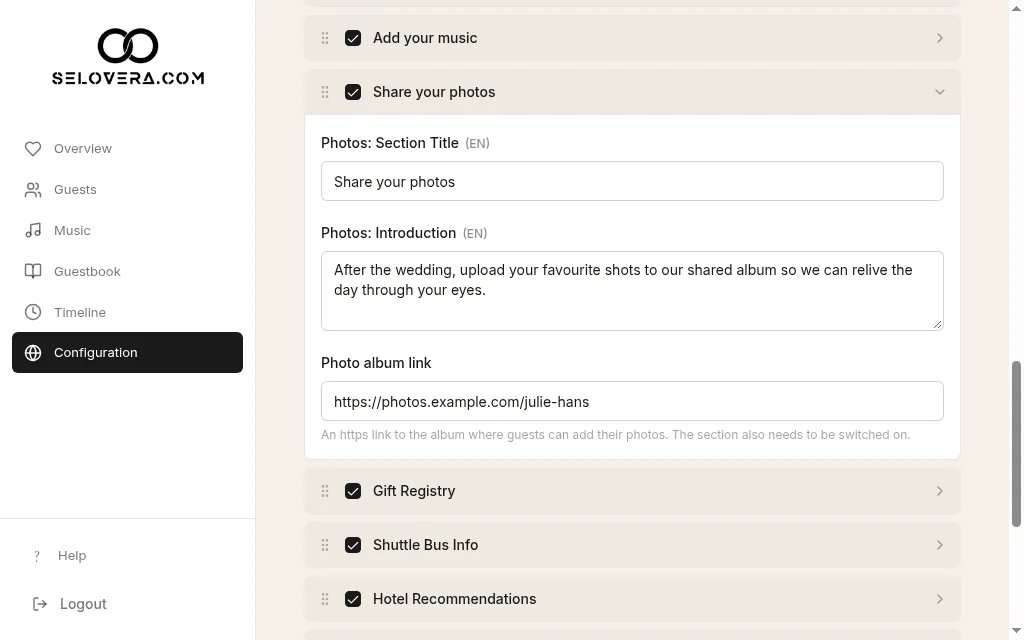Click the Photos Section Title input field

tap(632, 182)
